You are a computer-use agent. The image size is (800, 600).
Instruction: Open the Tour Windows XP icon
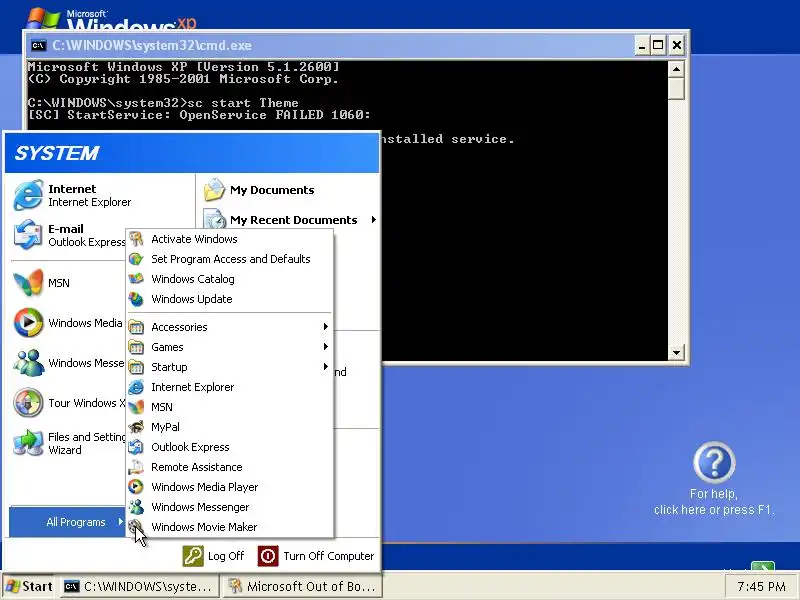click(28, 403)
